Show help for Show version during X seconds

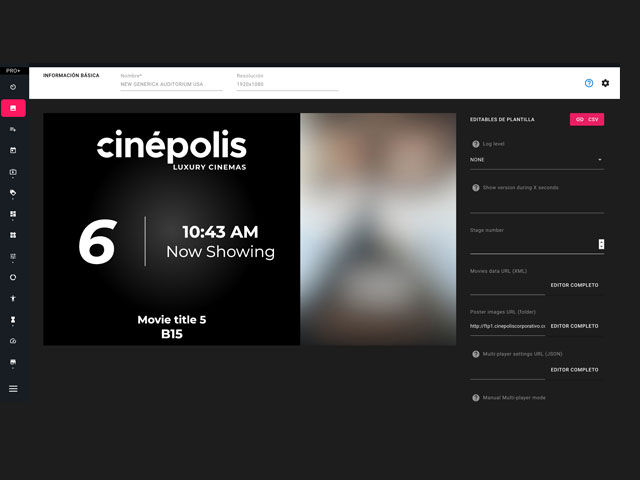pos(476,188)
